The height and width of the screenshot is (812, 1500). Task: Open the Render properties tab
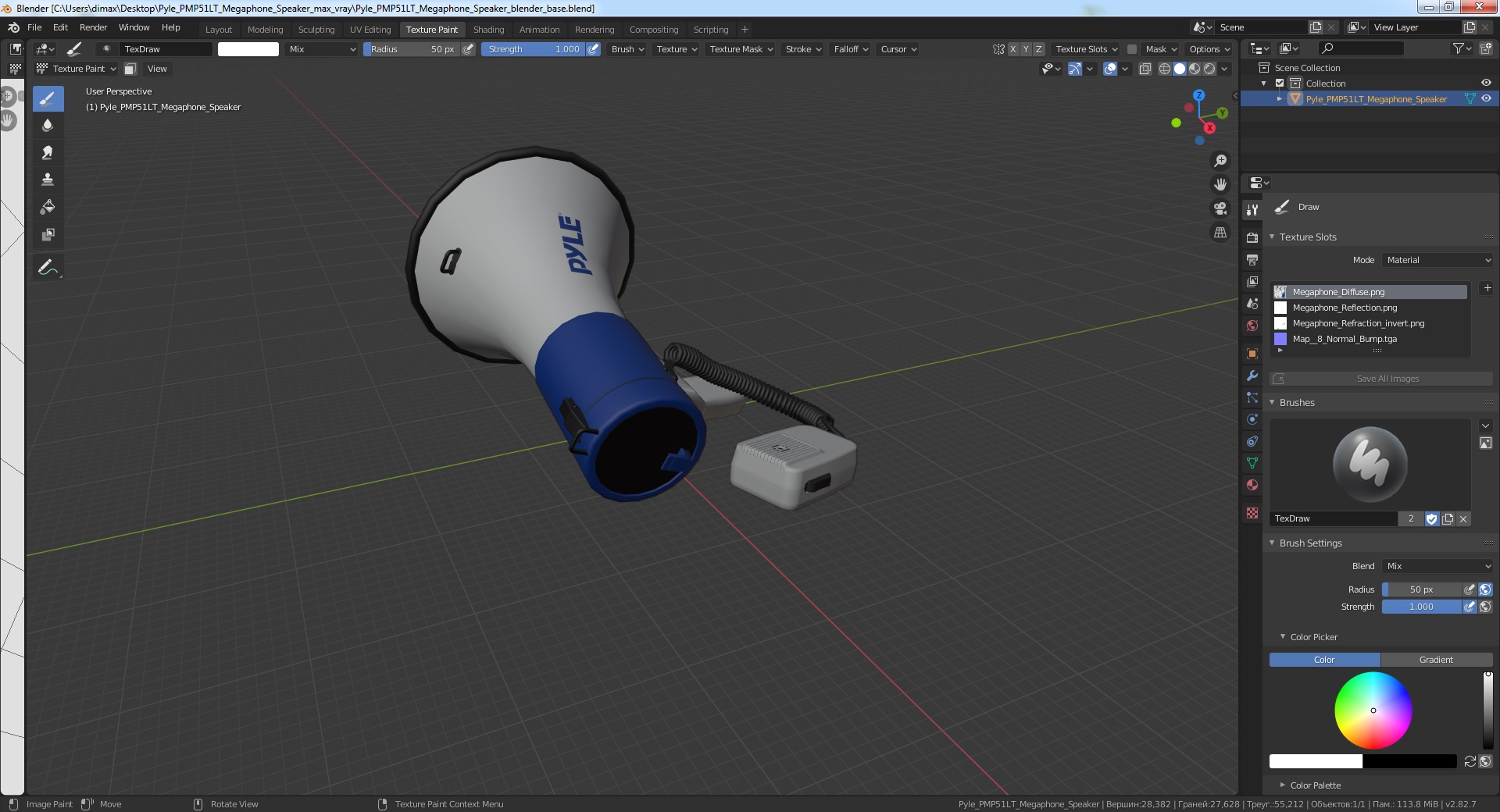(x=1252, y=237)
